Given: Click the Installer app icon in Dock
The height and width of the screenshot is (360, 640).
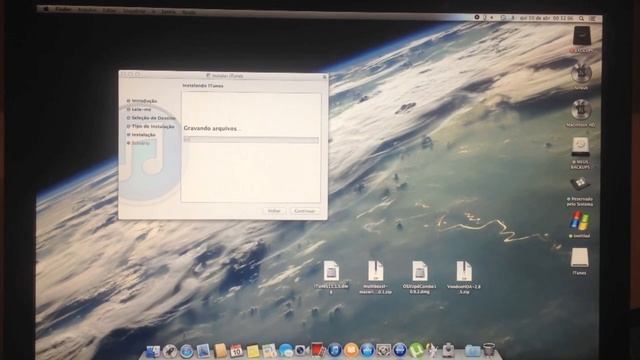Looking at the screenshot, I should [x=449, y=350].
